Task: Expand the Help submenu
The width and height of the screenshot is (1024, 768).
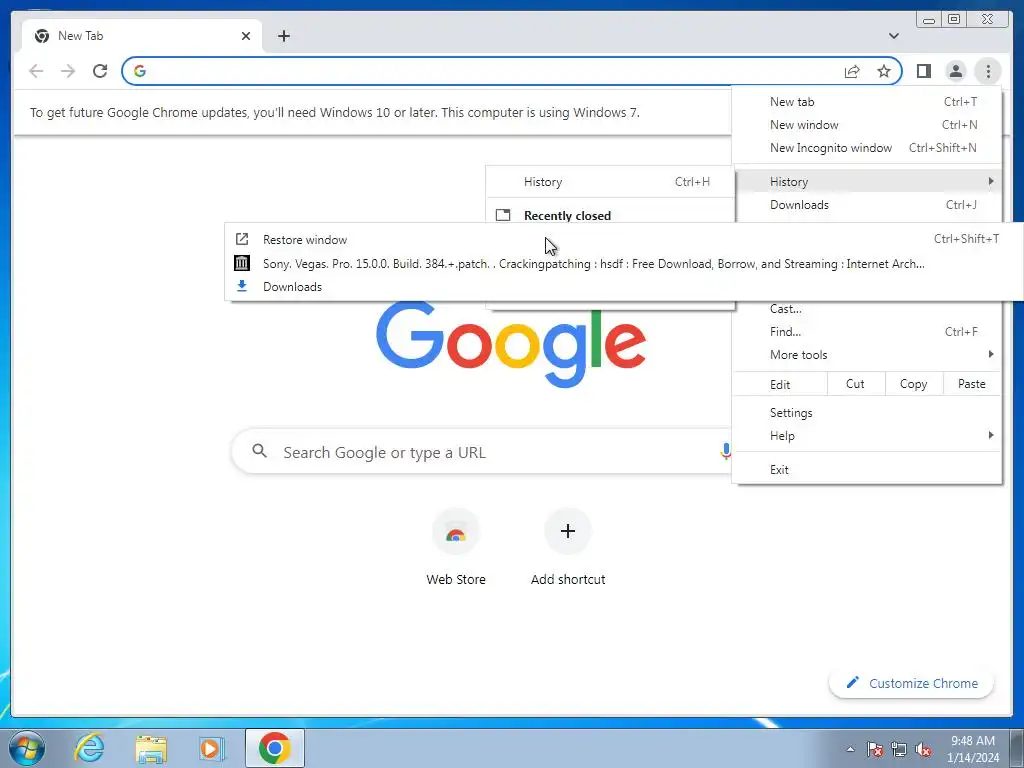Action: (x=867, y=436)
